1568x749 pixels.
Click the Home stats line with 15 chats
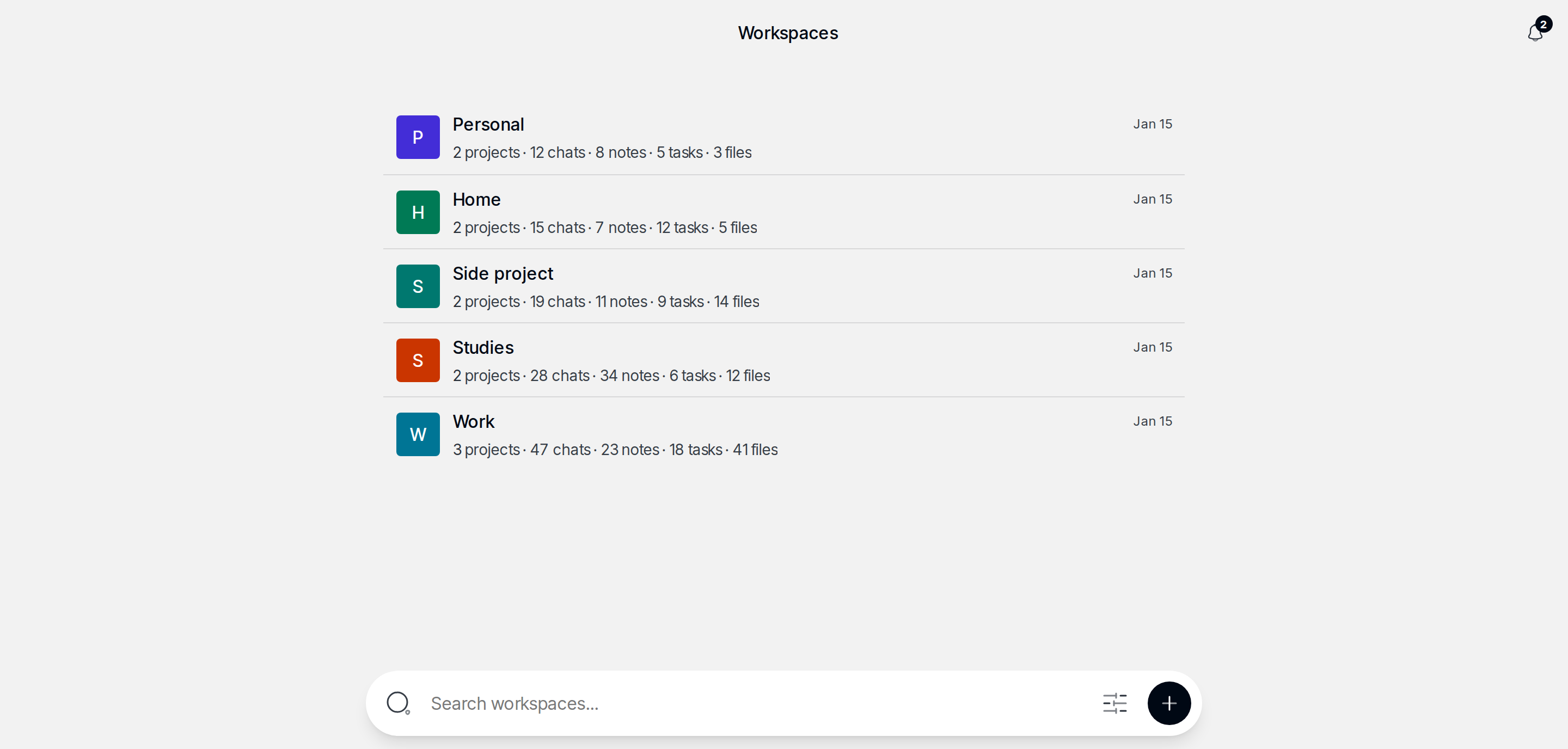[x=604, y=228]
